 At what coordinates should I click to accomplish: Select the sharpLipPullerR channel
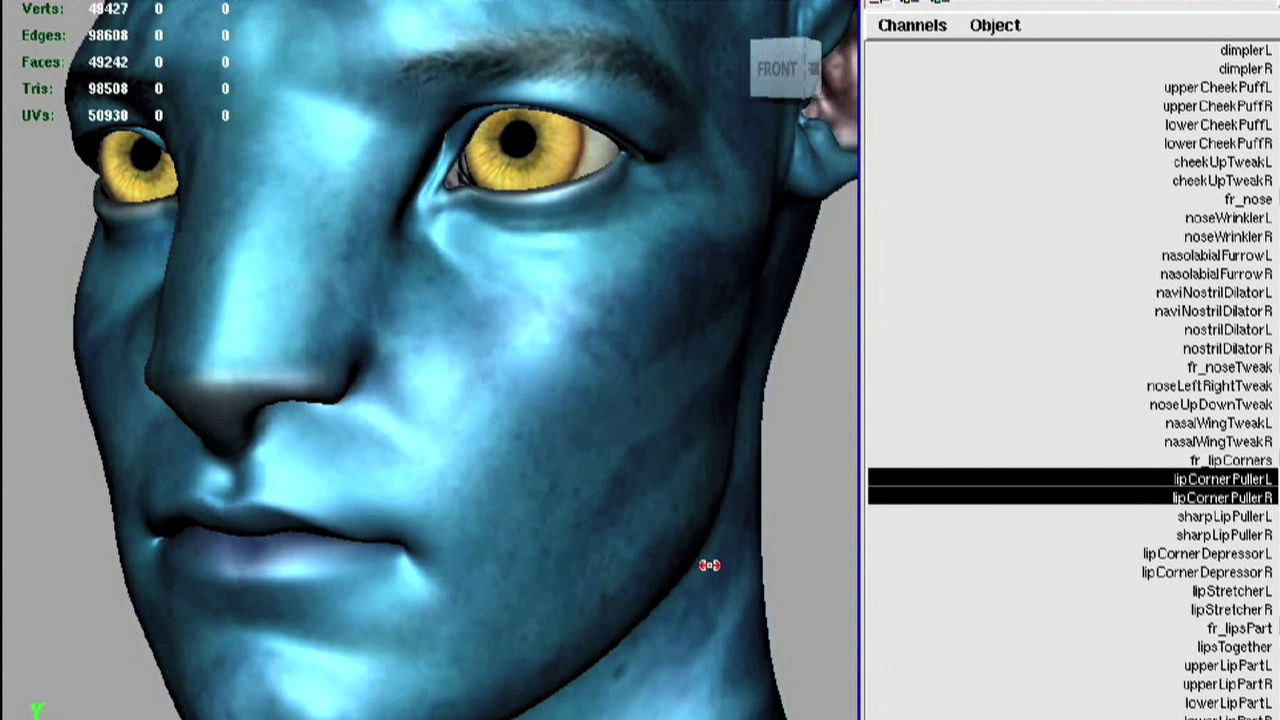click(x=1224, y=535)
